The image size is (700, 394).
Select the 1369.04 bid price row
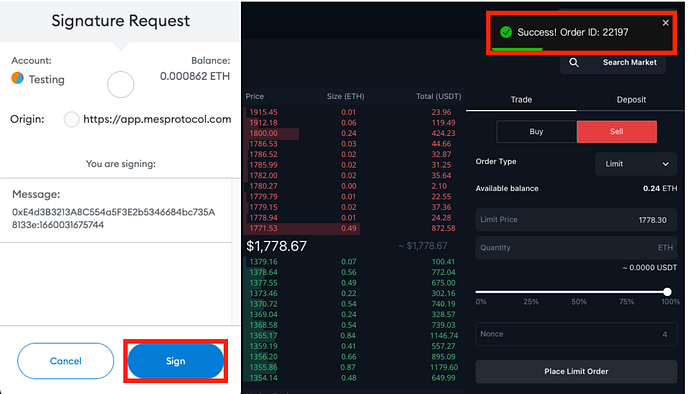(x=354, y=315)
